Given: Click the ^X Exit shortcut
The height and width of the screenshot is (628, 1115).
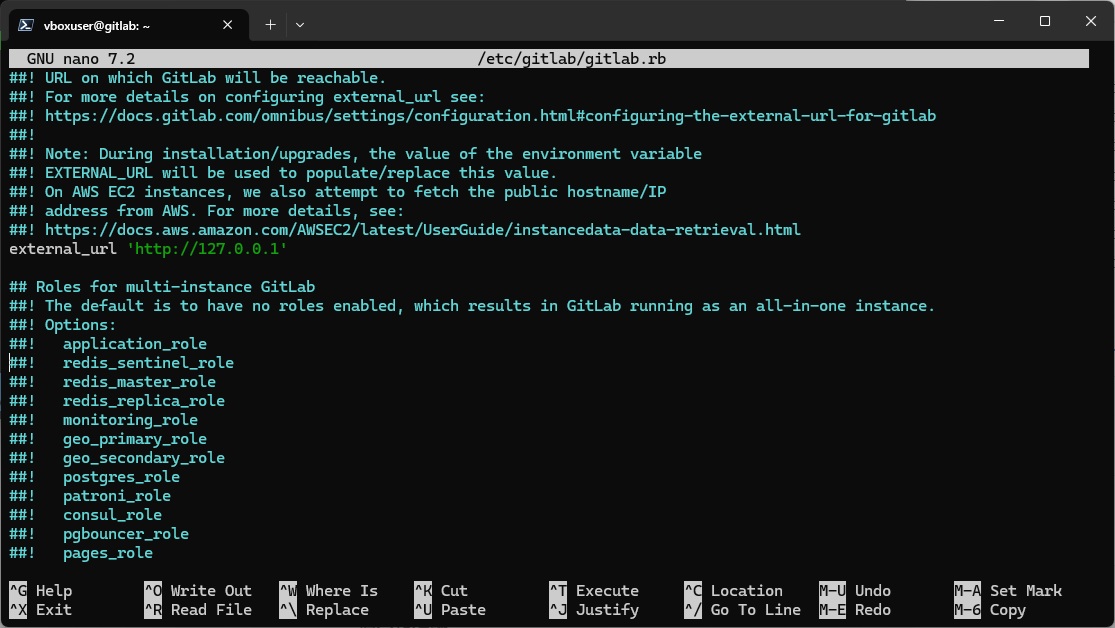Looking at the screenshot, I should 41,610.
